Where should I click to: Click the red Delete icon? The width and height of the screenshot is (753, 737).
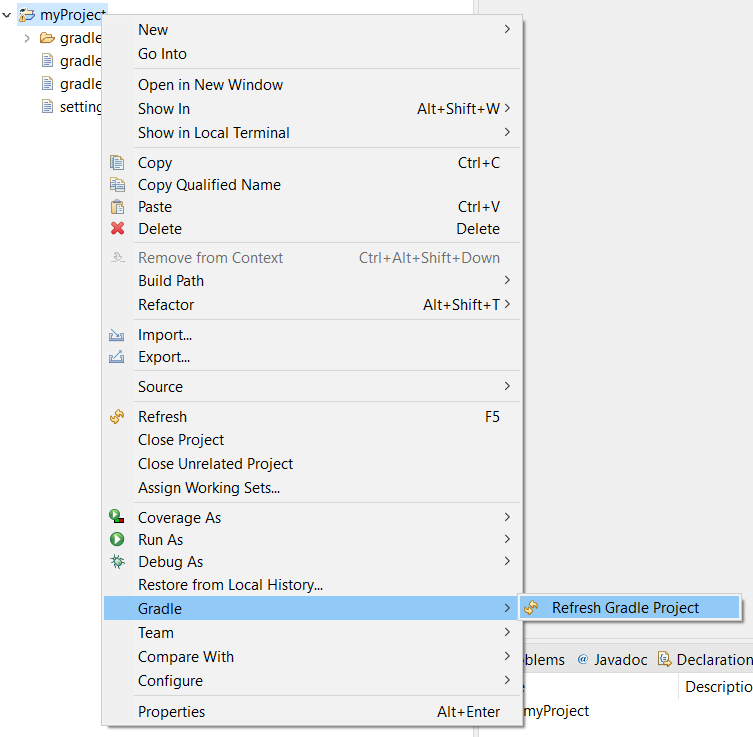(117, 229)
